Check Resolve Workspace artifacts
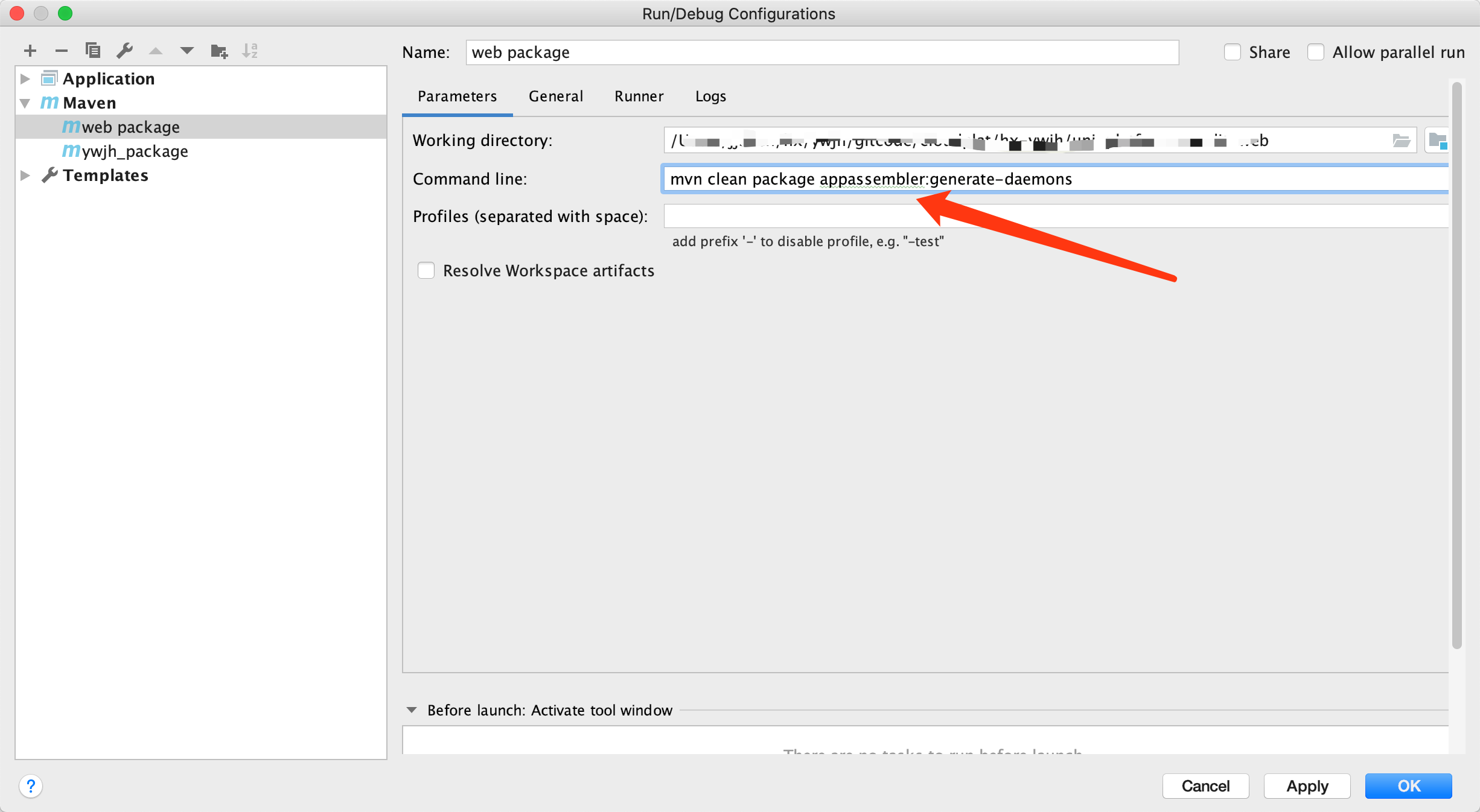 tap(426, 271)
